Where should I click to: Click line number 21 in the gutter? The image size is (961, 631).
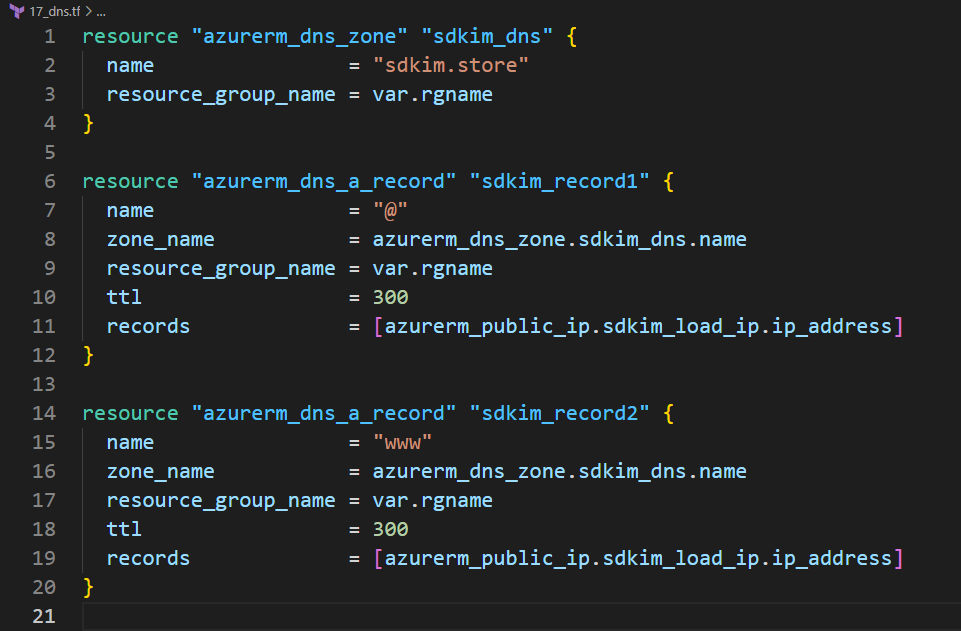point(44,616)
